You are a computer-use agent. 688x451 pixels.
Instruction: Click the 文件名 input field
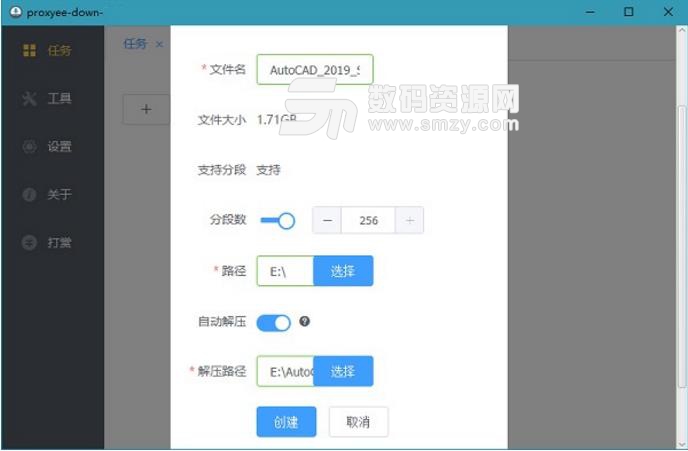[x=315, y=69]
